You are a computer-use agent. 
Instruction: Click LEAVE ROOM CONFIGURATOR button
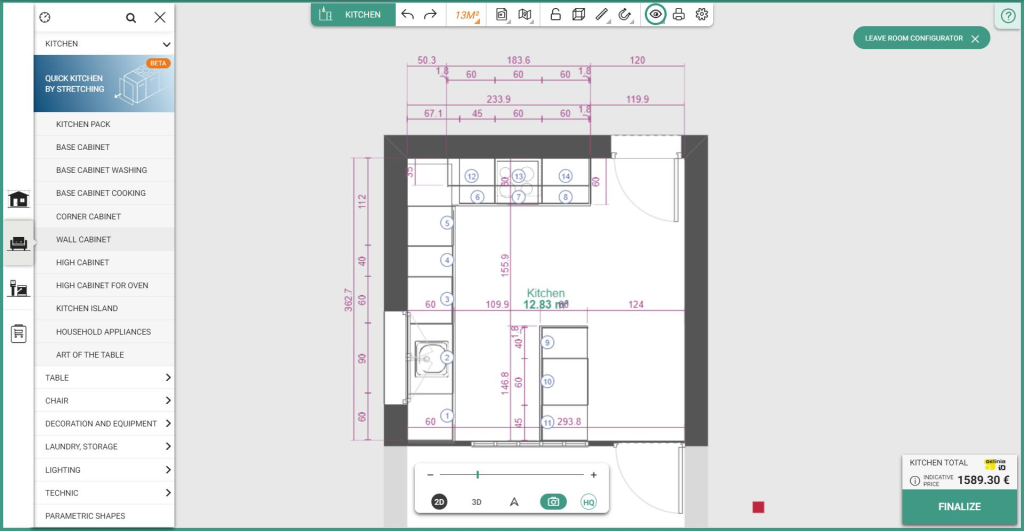pos(921,39)
